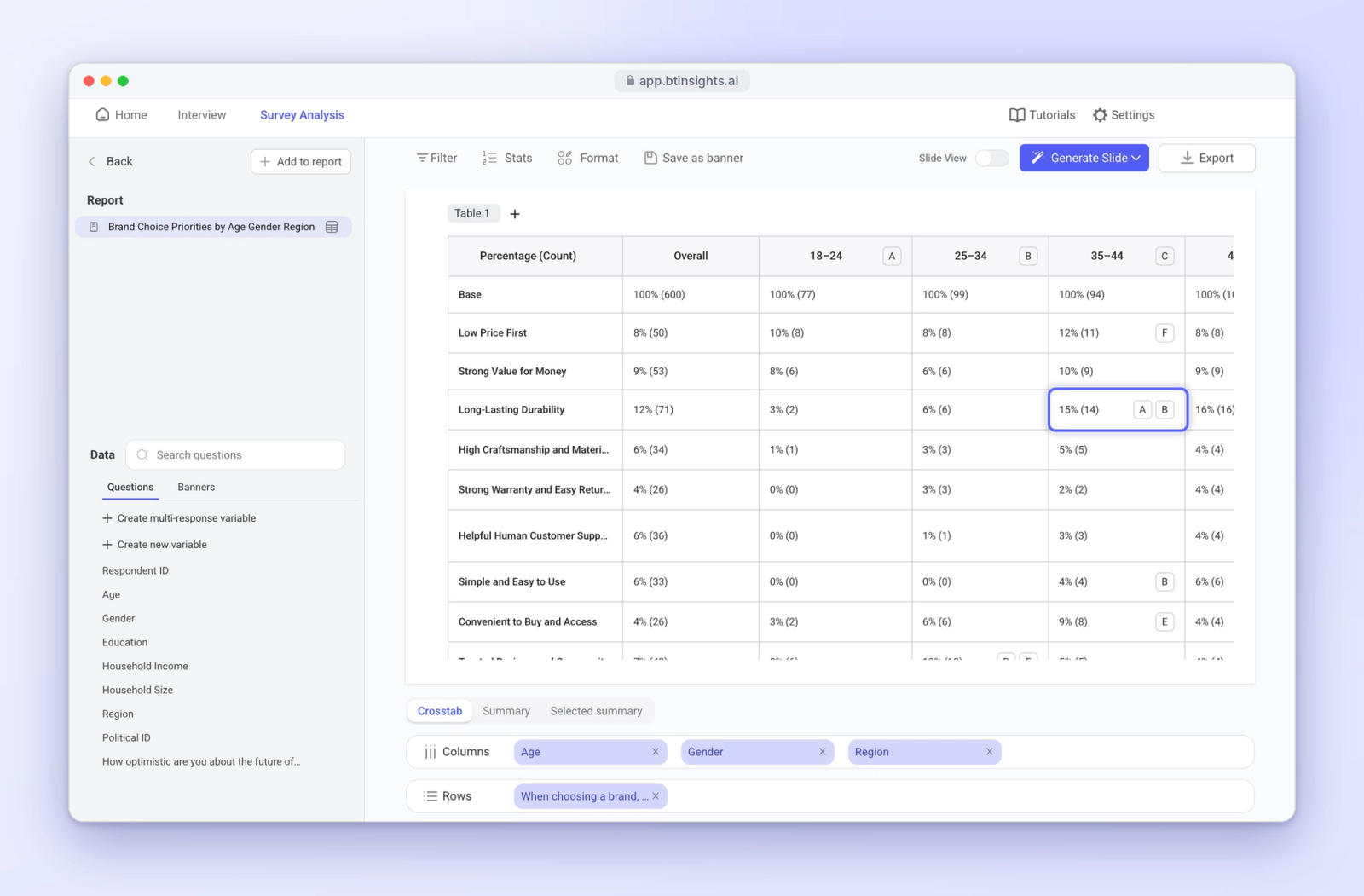Open the Home page

(x=121, y=115)
